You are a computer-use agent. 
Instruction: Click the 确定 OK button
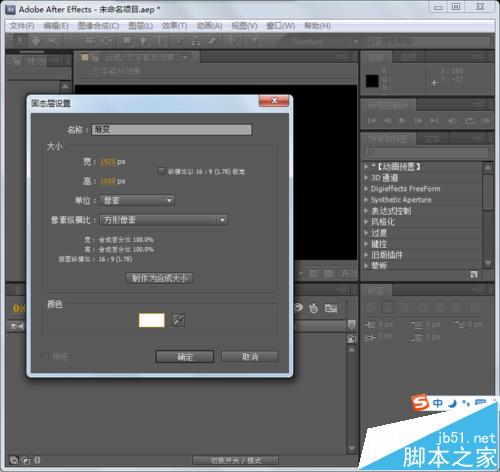pyautogui.click(x=185, y=357)
